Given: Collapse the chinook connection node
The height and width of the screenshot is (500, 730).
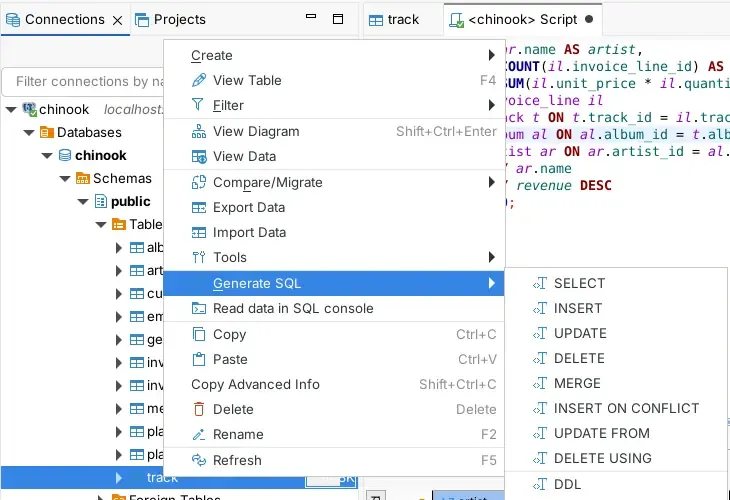Looking at the screenshot, I should 11,110.
